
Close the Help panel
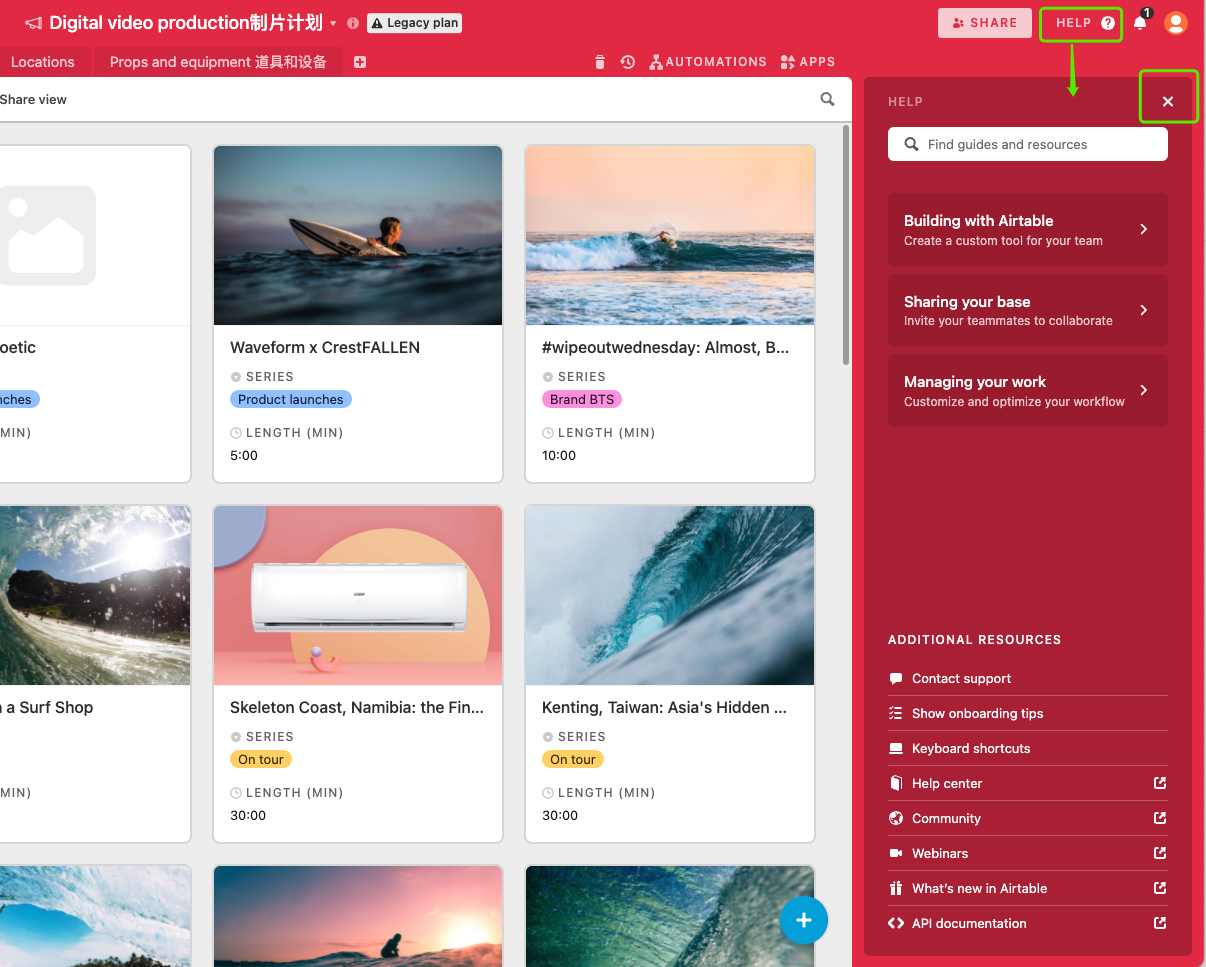(1168, 101)
